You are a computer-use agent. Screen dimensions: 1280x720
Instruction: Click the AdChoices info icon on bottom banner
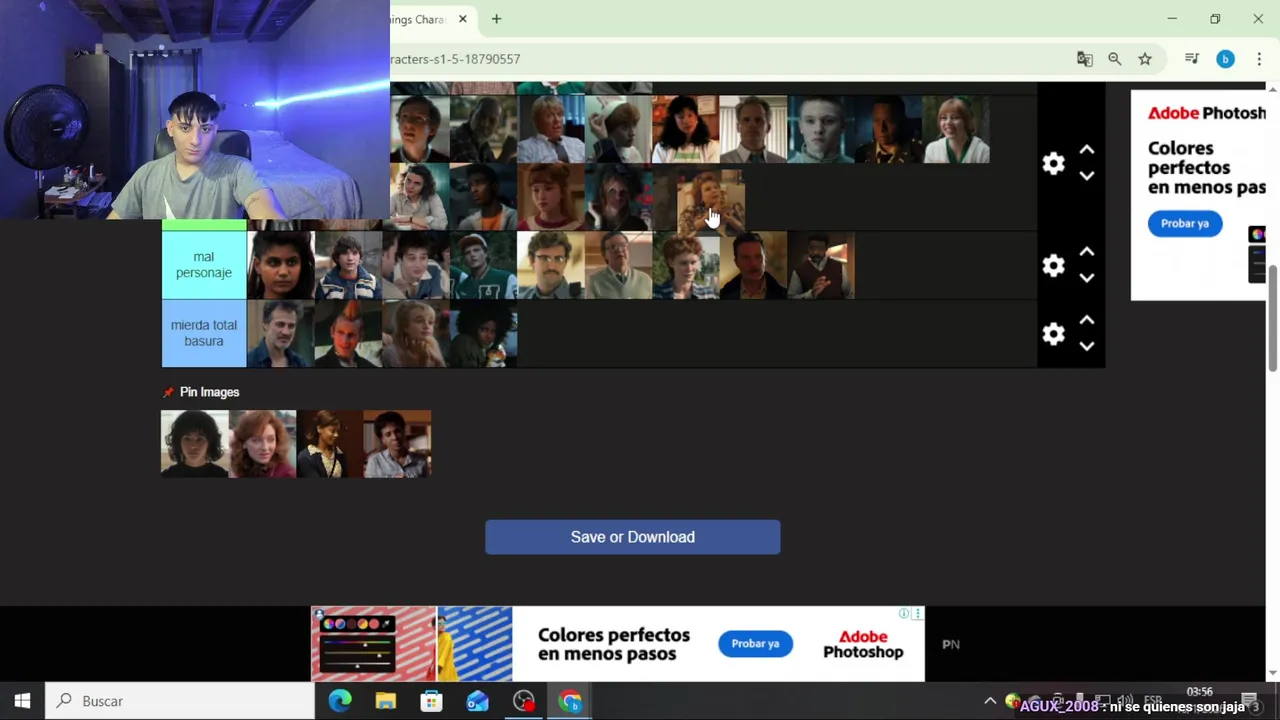(x=904, y=613)
